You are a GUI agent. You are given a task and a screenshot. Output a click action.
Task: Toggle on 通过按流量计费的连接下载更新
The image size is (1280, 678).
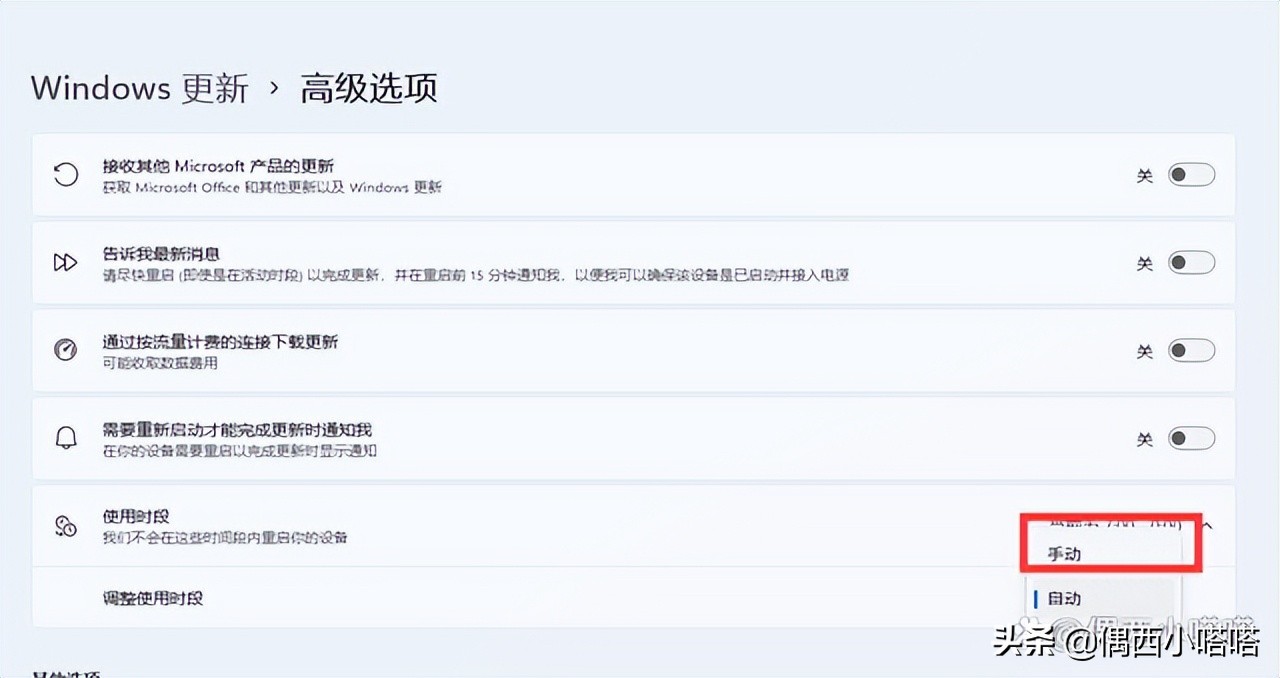point(1190,350)
